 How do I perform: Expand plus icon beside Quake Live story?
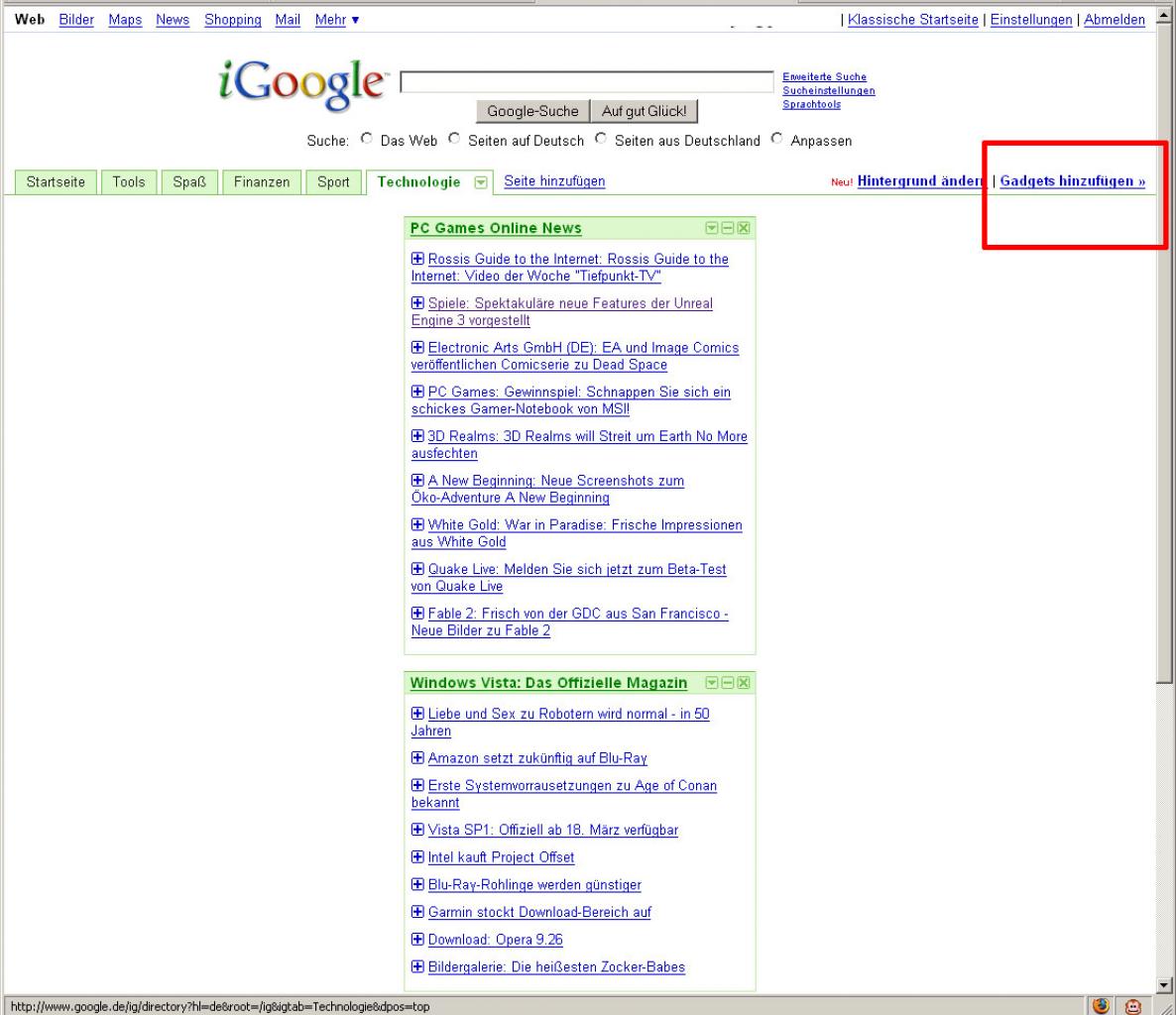tap(417, 568)
